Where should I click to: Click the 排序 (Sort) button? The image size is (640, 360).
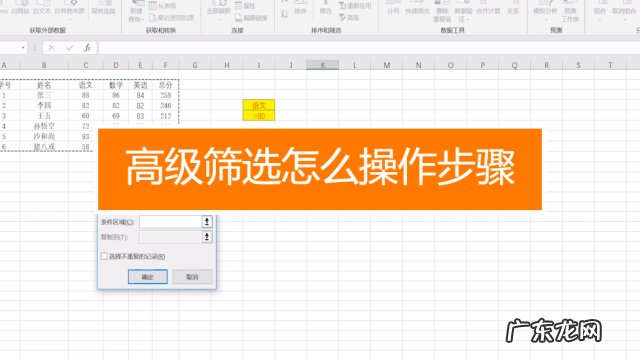click(x=300, y=7)
